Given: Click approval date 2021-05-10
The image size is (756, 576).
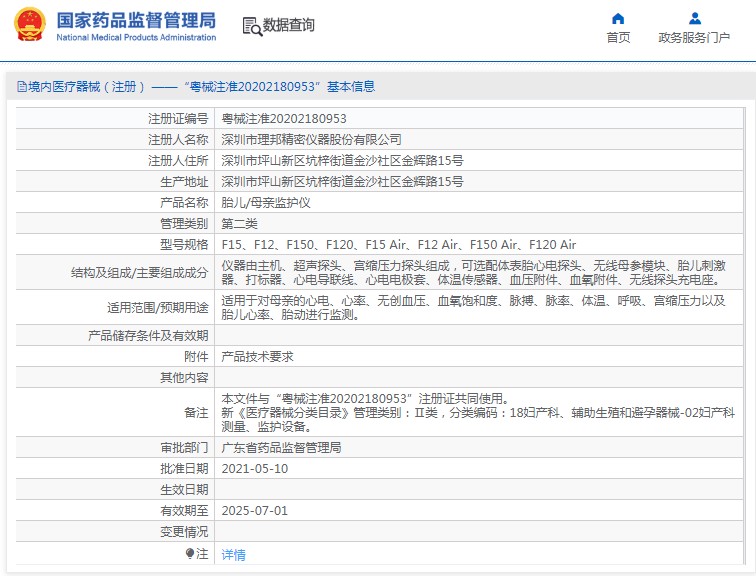Looking at the screenshot, I should [255, 469].
